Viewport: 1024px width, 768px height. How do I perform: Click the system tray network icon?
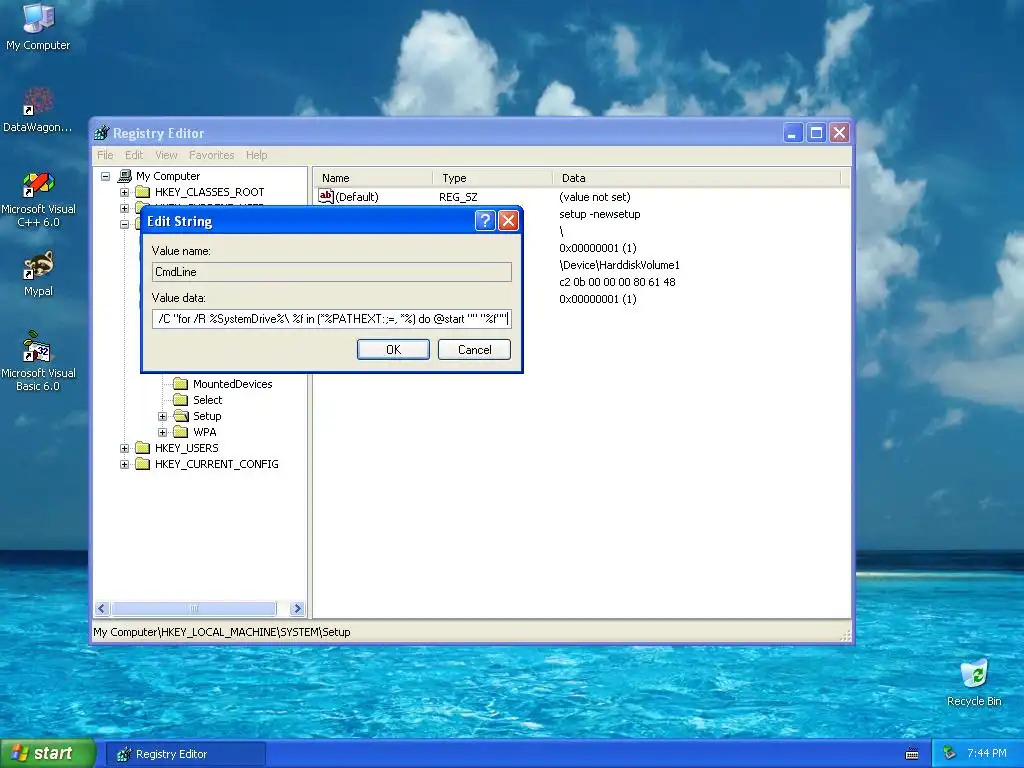(x=950, y=754)
